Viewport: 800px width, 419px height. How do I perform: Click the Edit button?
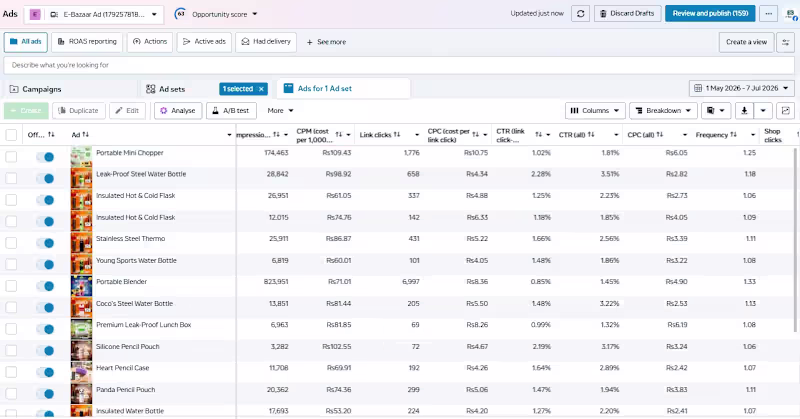[x=127, y=111]
